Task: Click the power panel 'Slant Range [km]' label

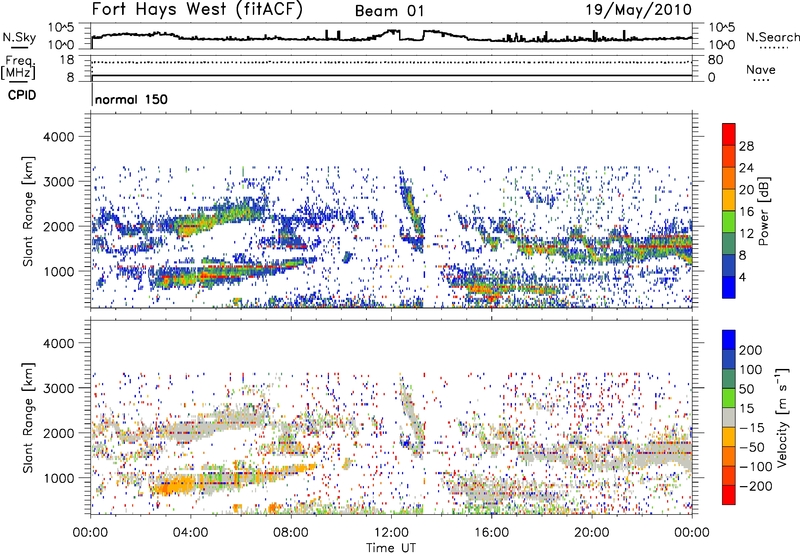Action: point(28,211)
